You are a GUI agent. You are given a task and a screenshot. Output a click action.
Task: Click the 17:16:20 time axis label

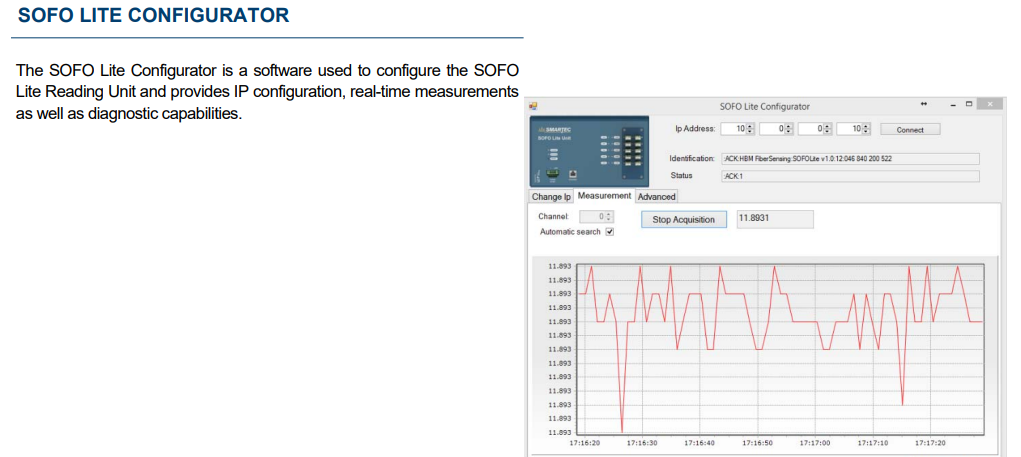tap(584, 443)
